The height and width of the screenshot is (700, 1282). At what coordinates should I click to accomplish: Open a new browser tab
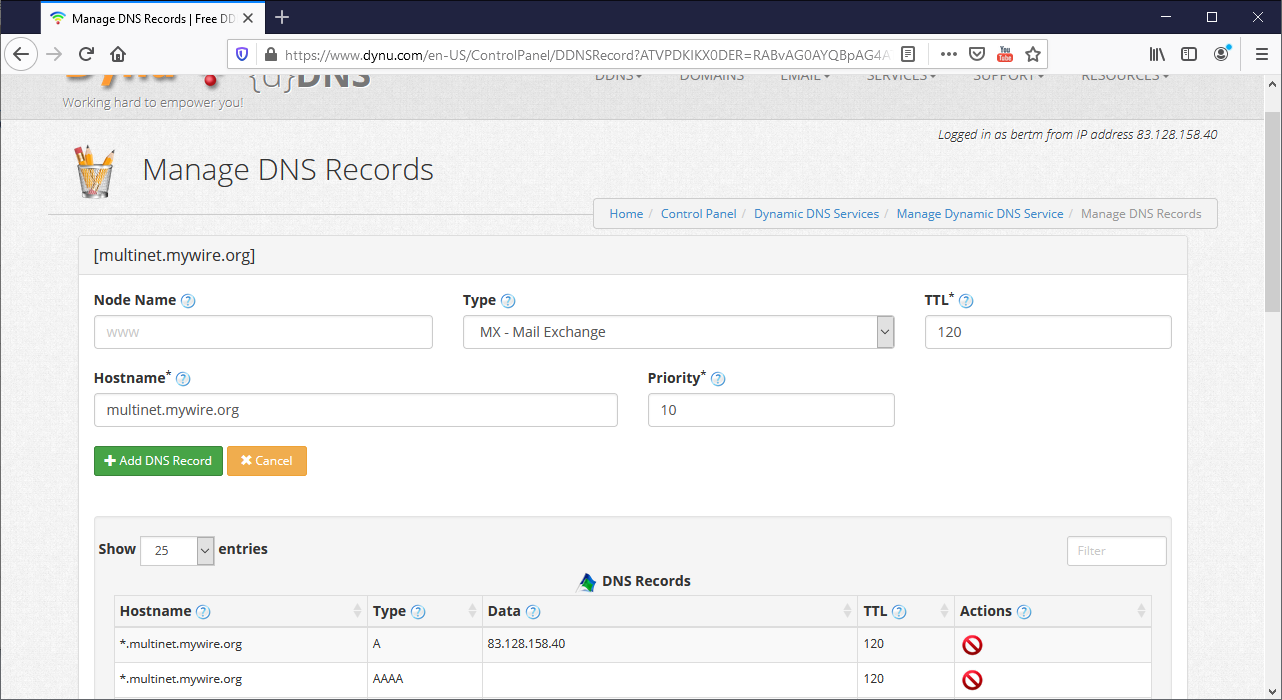coord(282,17)
